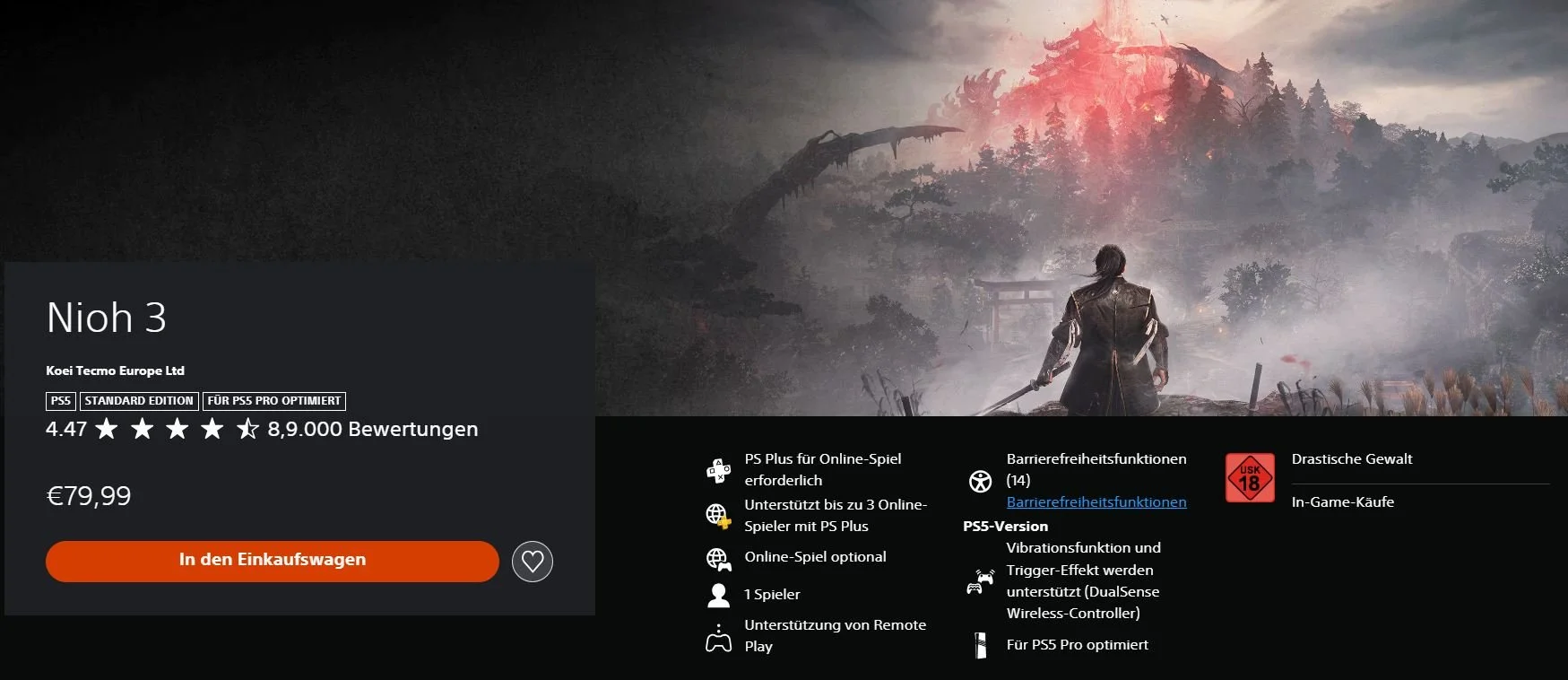The width and height of the screenshot is (1568, 680).
Task: Click the DualSense vibration controller icon
Action: (980, 582)
